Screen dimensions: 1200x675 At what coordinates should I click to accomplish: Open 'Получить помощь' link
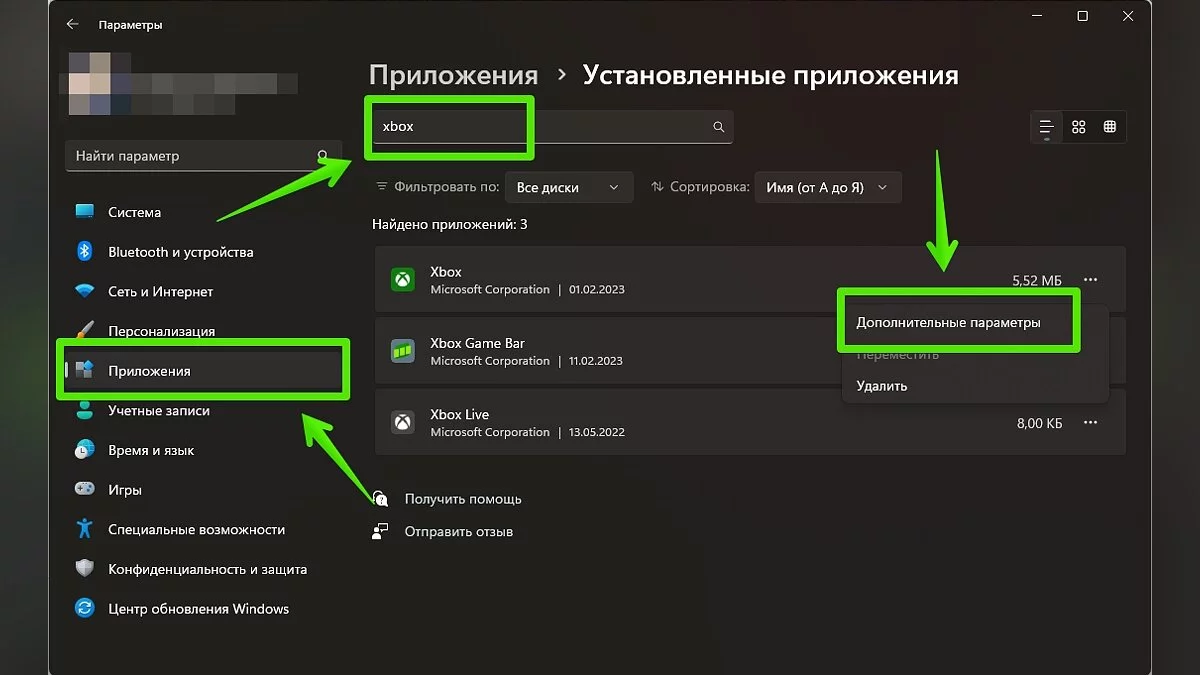tap(462, 499)
